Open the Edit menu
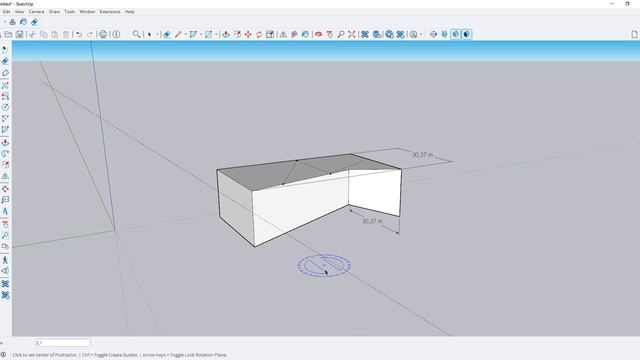The width and height of the screenshot is (640, 360). 6,12
